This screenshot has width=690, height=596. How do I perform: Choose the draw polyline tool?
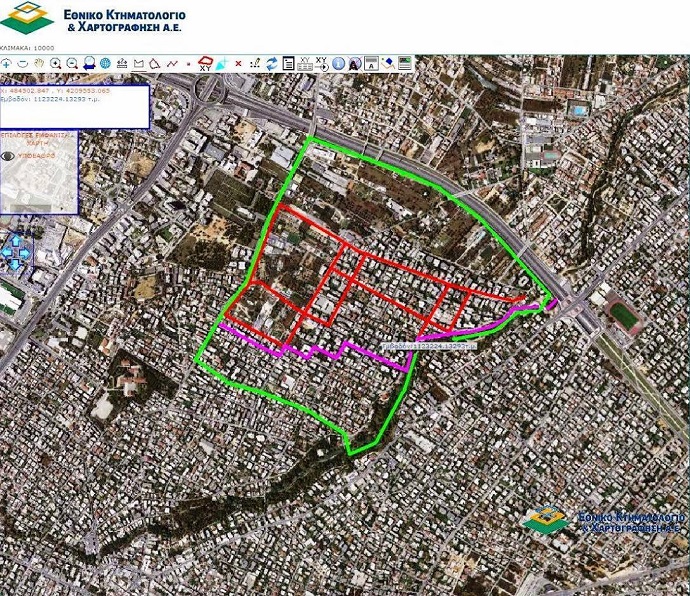coord(172,64)
